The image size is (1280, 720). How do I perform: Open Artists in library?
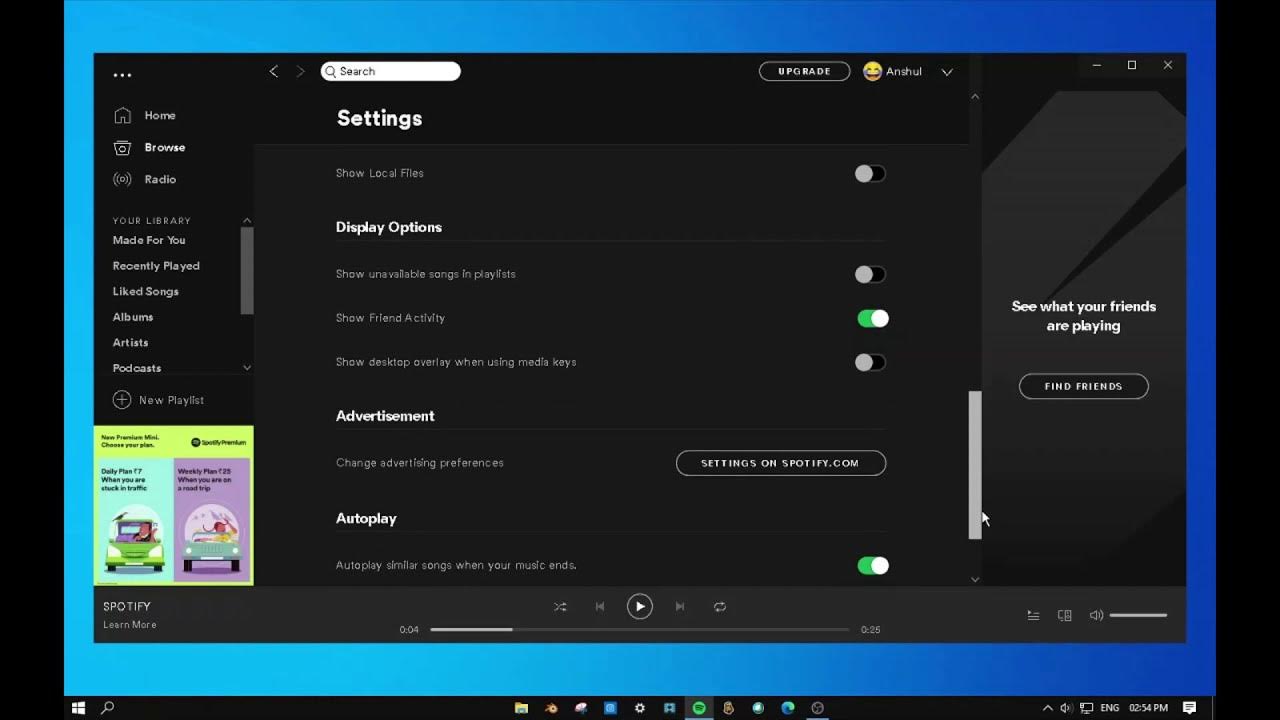[130, 342]
